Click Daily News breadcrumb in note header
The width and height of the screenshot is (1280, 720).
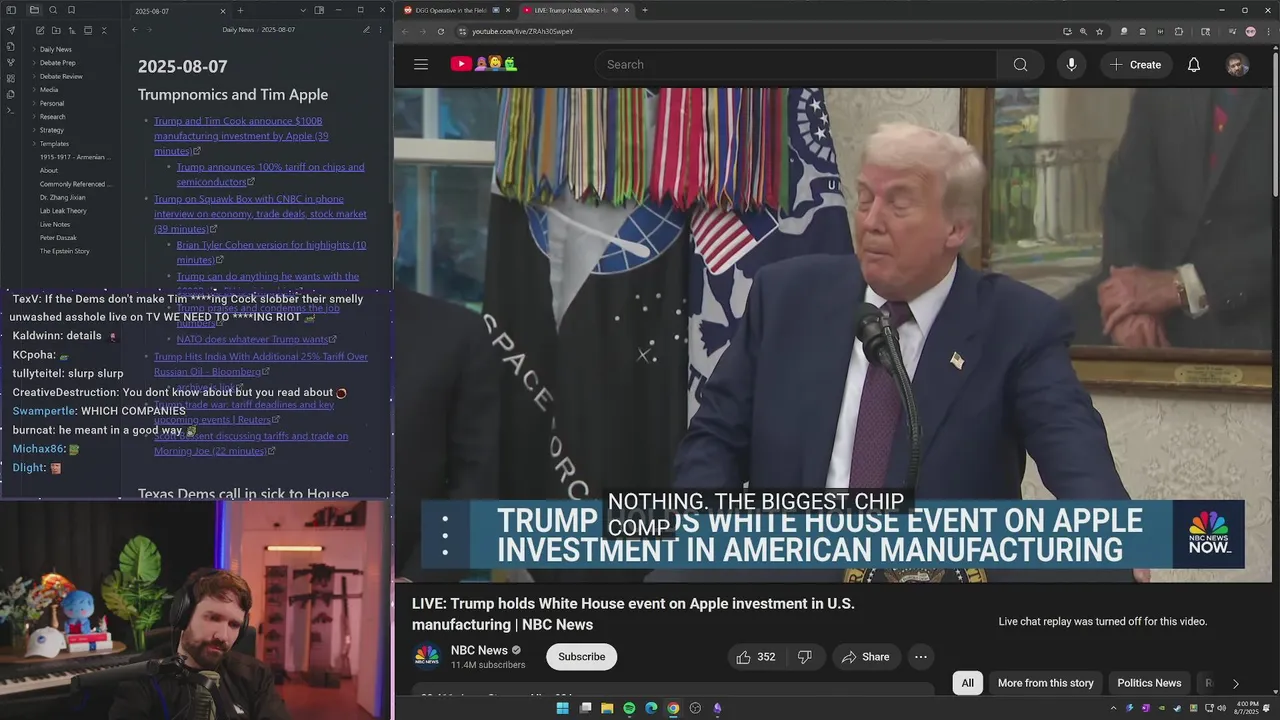pyautogui.click(x=238, y=30)
